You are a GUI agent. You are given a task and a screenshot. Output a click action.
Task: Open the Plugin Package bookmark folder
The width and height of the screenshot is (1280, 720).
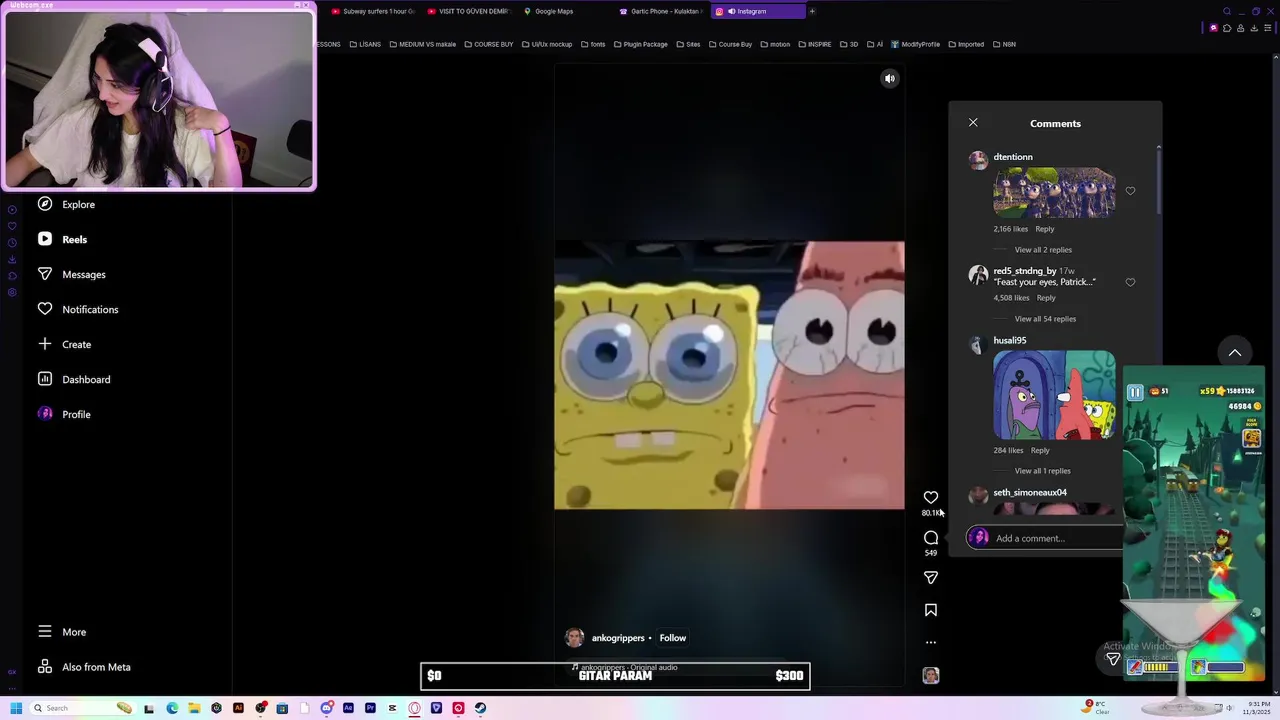coord(640,44)
